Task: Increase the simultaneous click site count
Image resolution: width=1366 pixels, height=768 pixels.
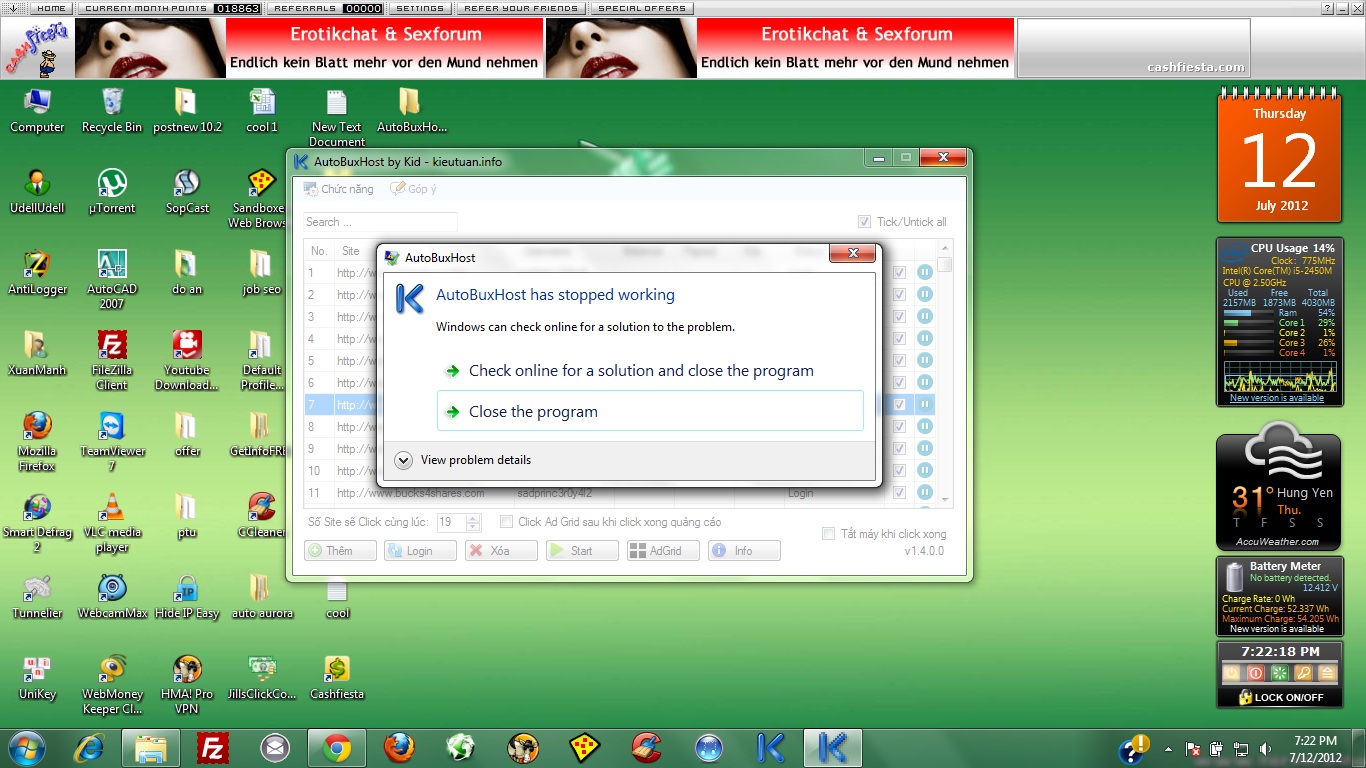Action: pos(474,518)
